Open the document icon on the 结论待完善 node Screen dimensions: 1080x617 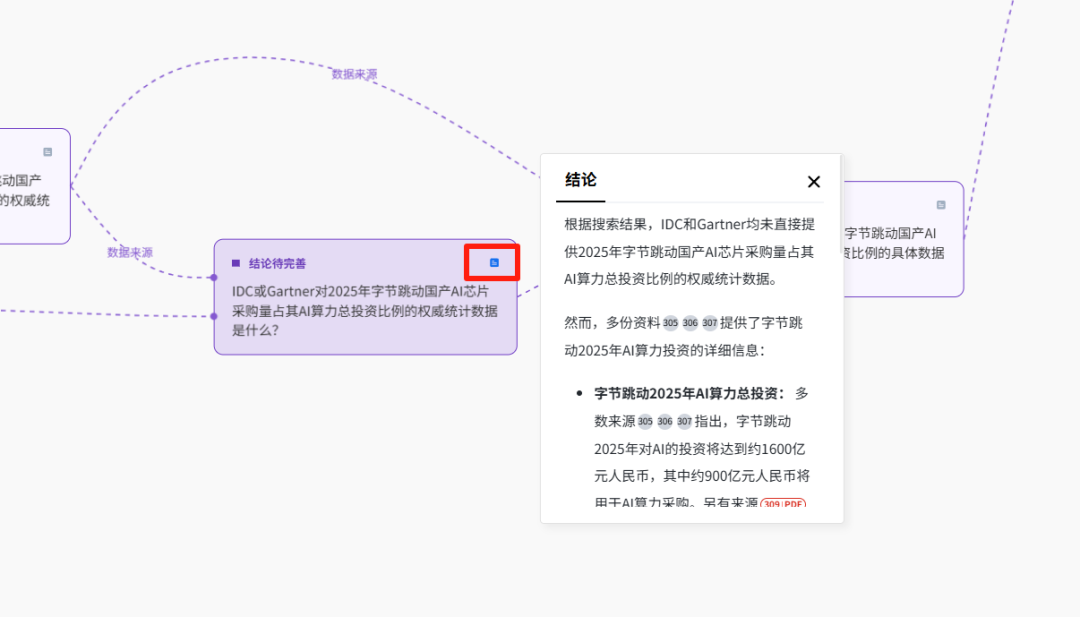(x=494, y=262)
